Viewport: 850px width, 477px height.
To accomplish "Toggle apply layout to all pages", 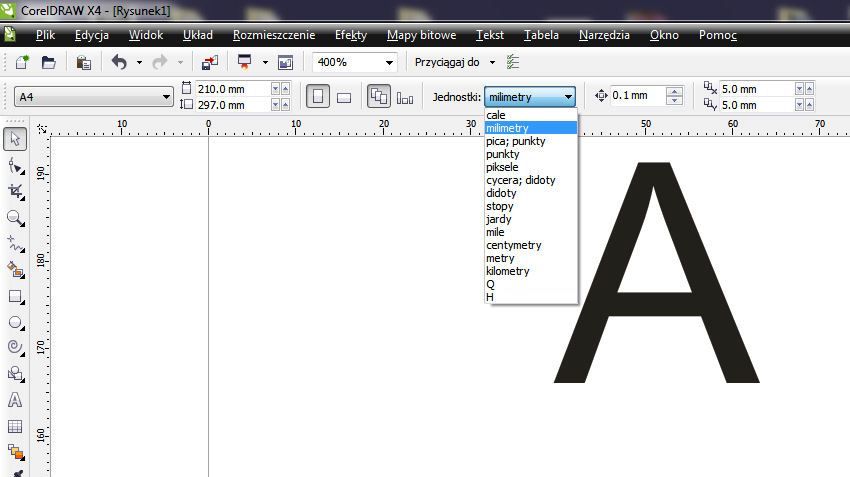I will pyautogui.click(x=379, y=97).
